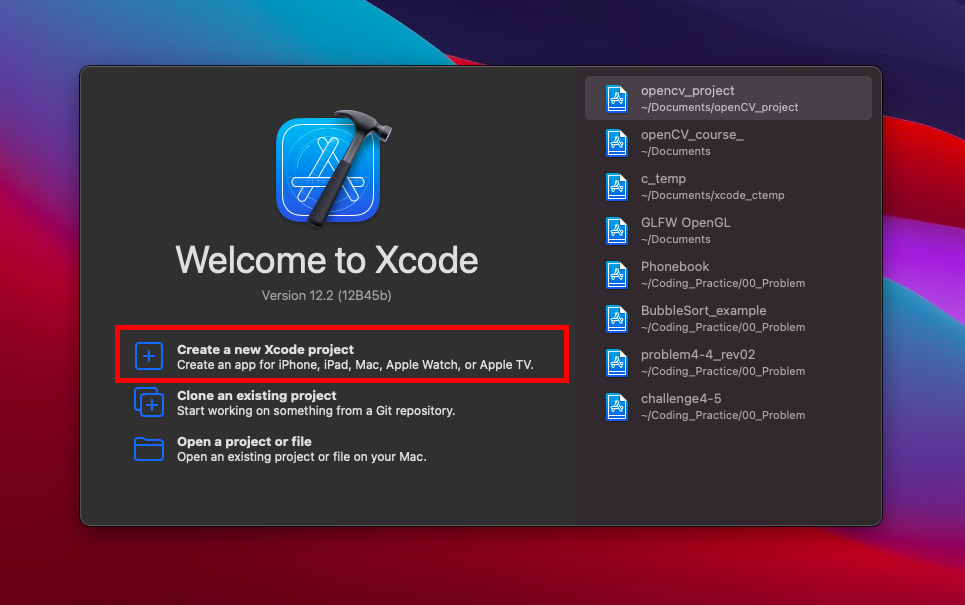Click the c_temp project file icon
Image resolution: width=965 pixels, height=605 pixels.
tap(617, 186)
